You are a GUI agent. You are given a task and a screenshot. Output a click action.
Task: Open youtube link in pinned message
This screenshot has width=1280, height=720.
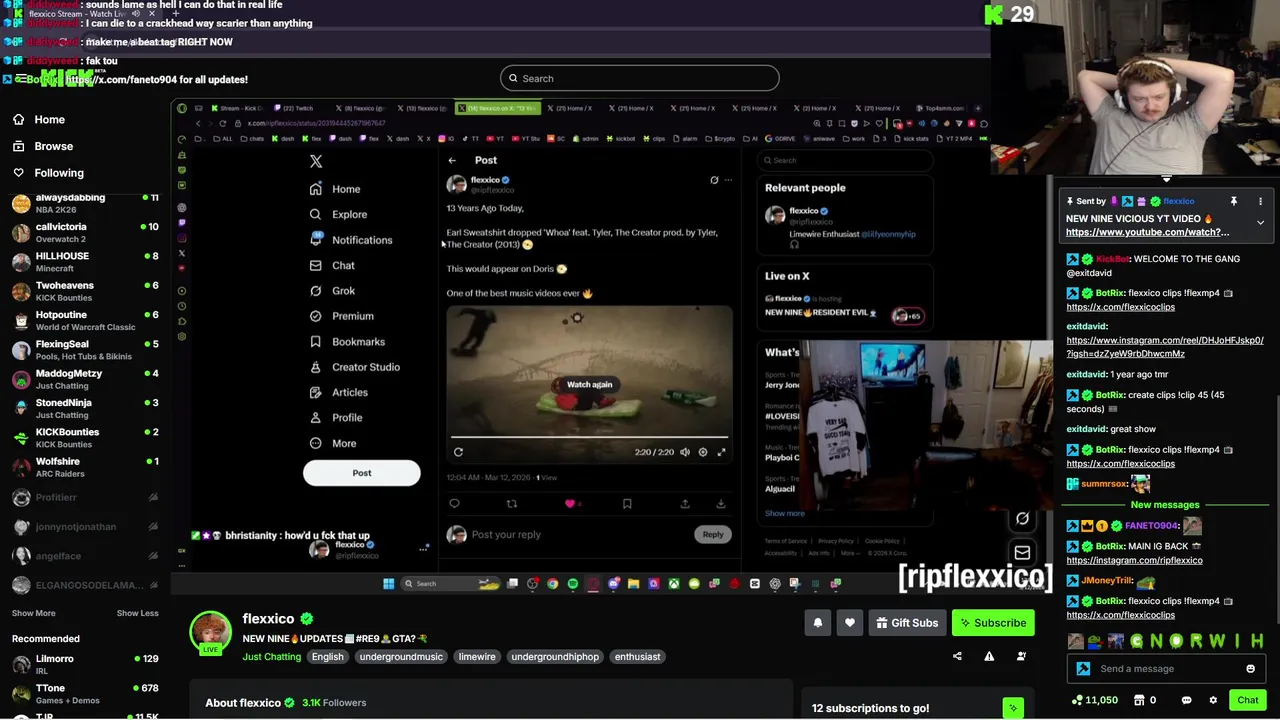1147,232
